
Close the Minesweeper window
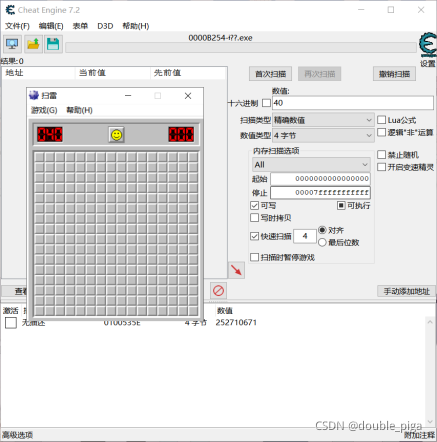pos(188,96)
